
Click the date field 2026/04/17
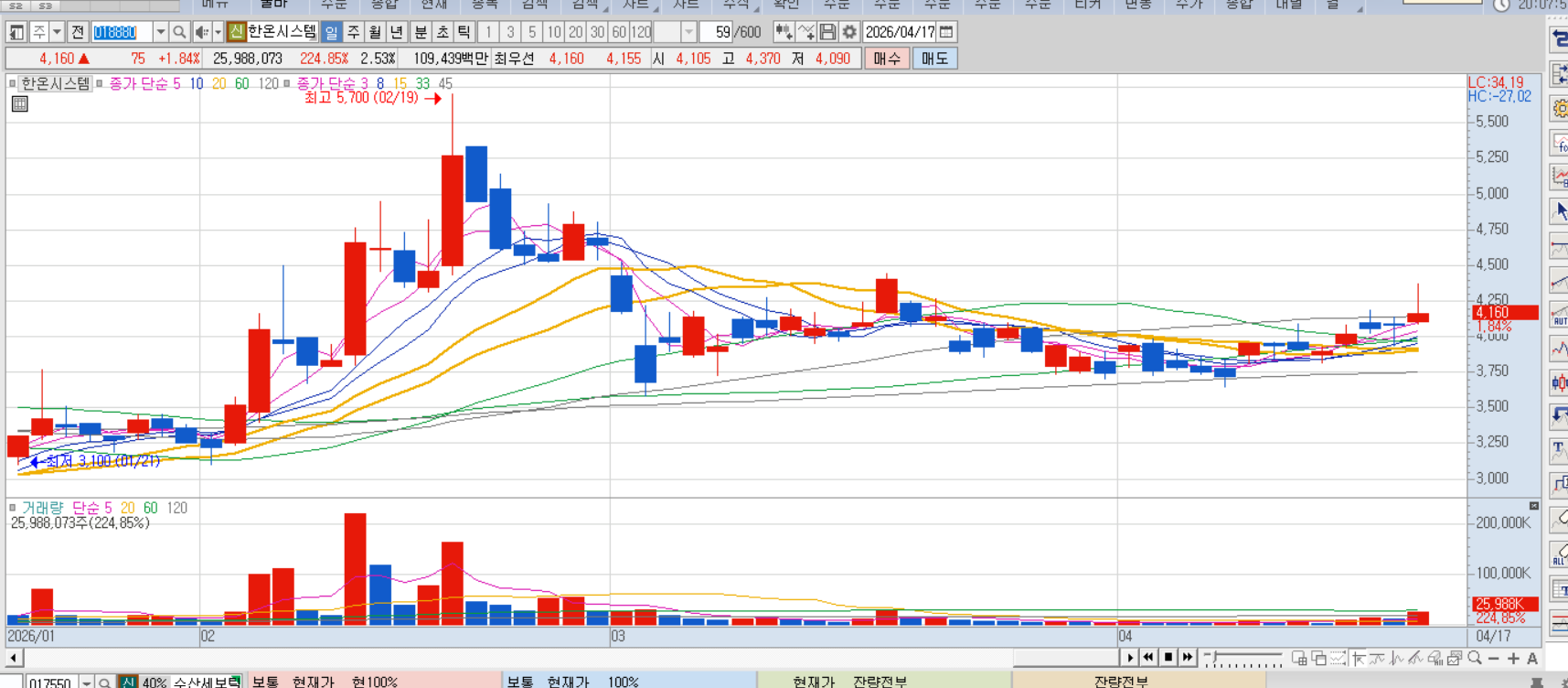tap(900, 32)
